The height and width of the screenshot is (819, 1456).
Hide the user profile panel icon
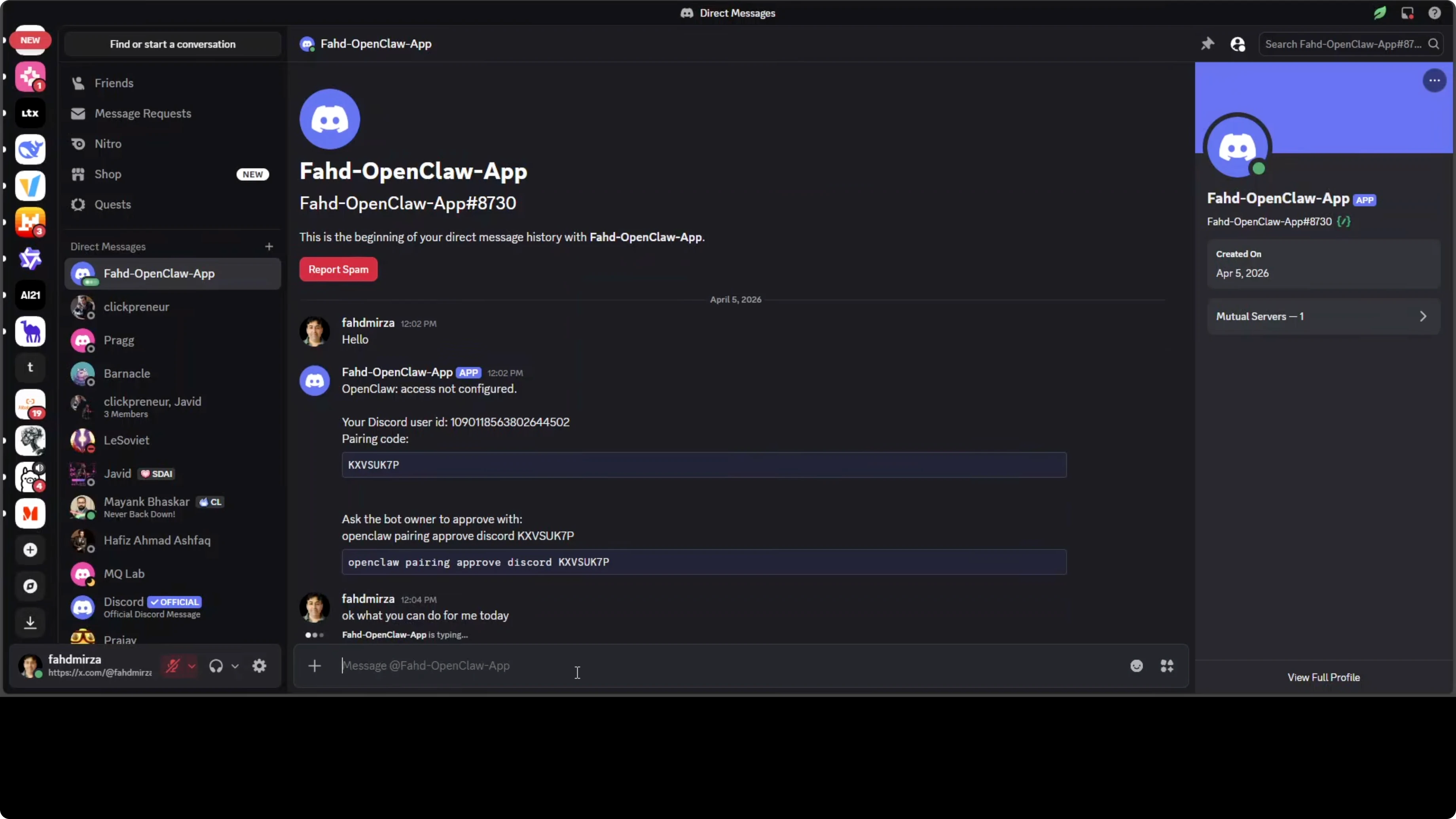1238,44
